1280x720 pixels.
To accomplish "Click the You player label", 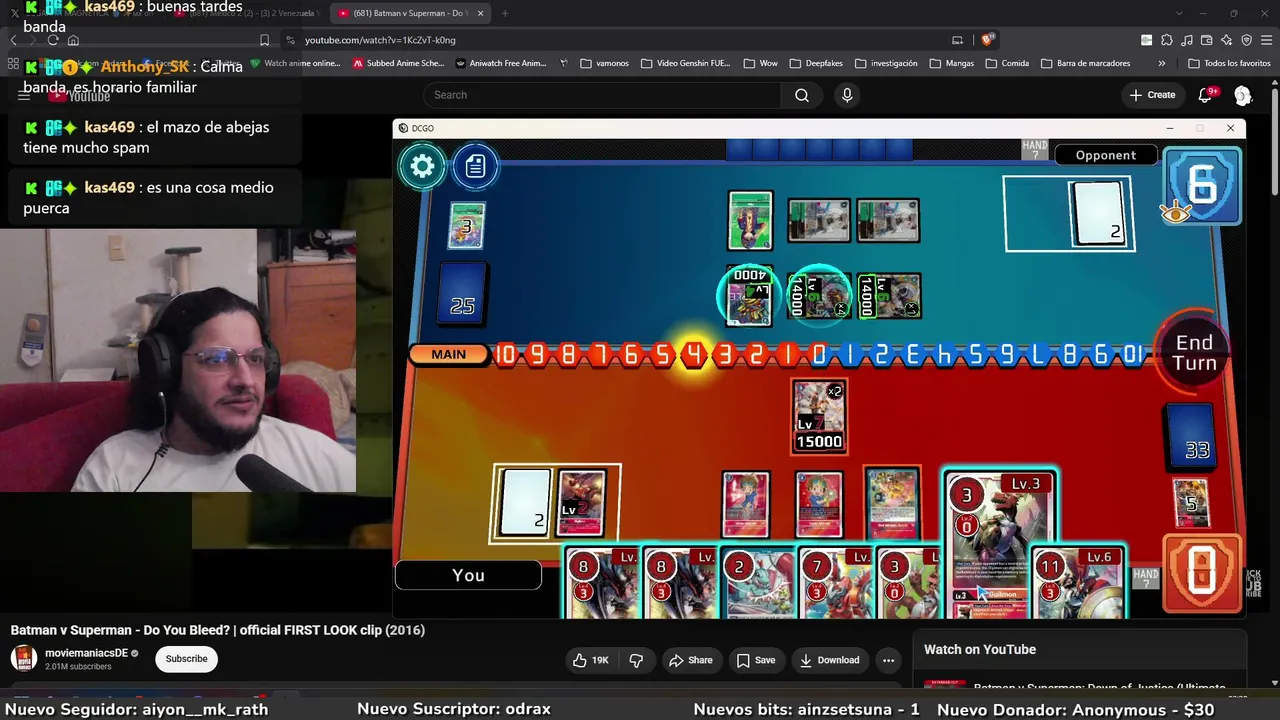I will point(468,575).
